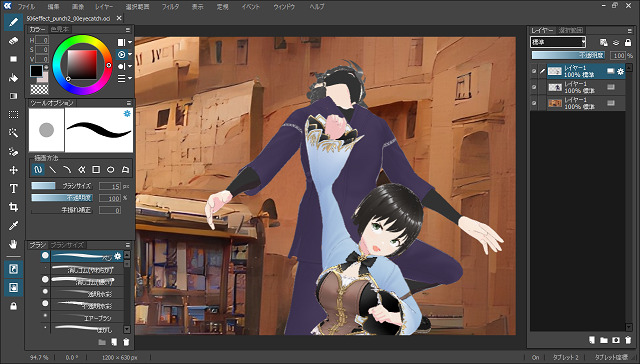Viewport: 640px width, 364px height.
Task: Switch to the 色見本 tab
Action: [60, 29]
